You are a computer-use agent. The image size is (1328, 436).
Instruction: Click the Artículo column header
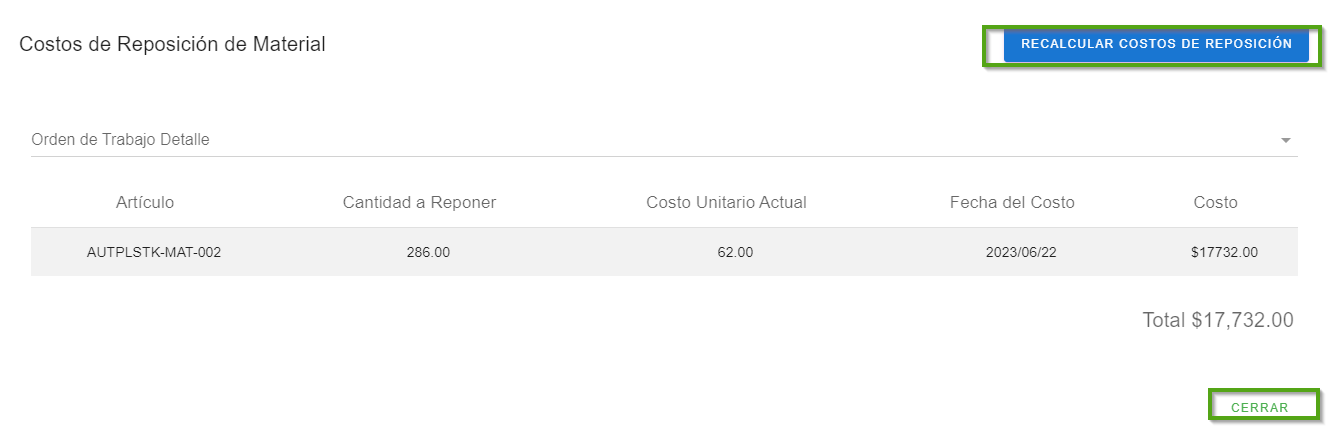145,202
